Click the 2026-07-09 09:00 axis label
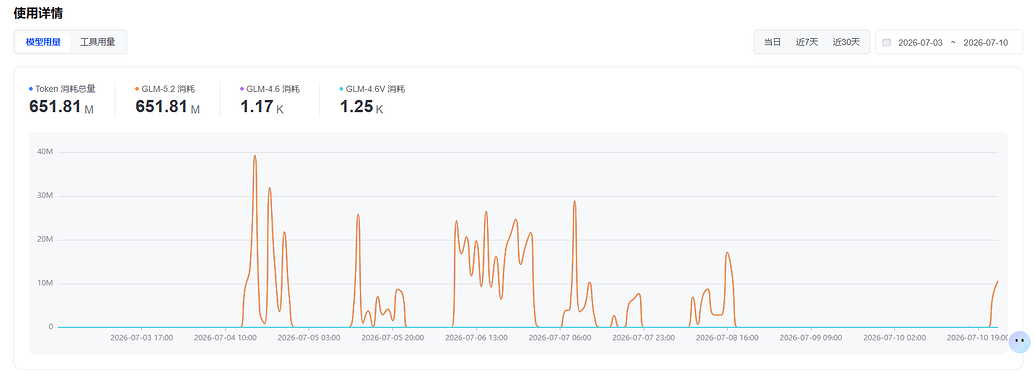This screenshot has height=381, width=1035. tap(811, 337)
